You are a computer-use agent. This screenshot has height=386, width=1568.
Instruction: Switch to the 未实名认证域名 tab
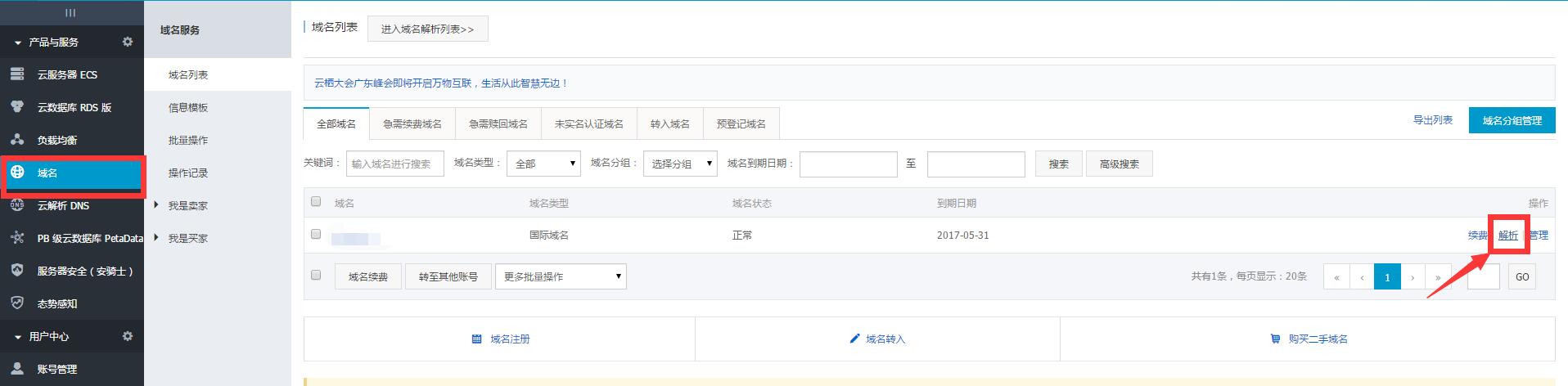pos(588,123)
